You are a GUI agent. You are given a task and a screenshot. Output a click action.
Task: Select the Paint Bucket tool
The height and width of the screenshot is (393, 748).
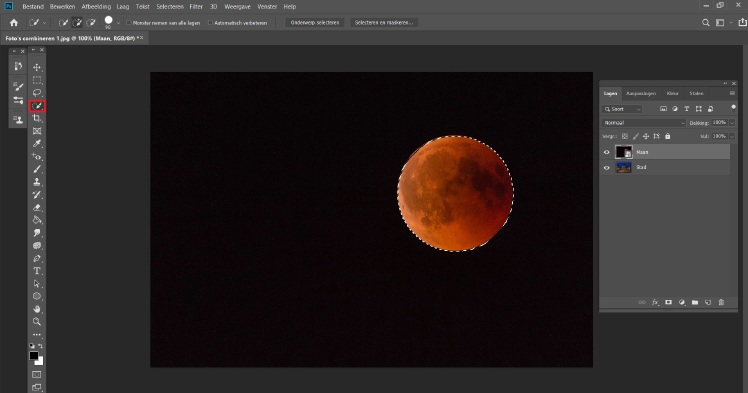[x=37, y=220]
